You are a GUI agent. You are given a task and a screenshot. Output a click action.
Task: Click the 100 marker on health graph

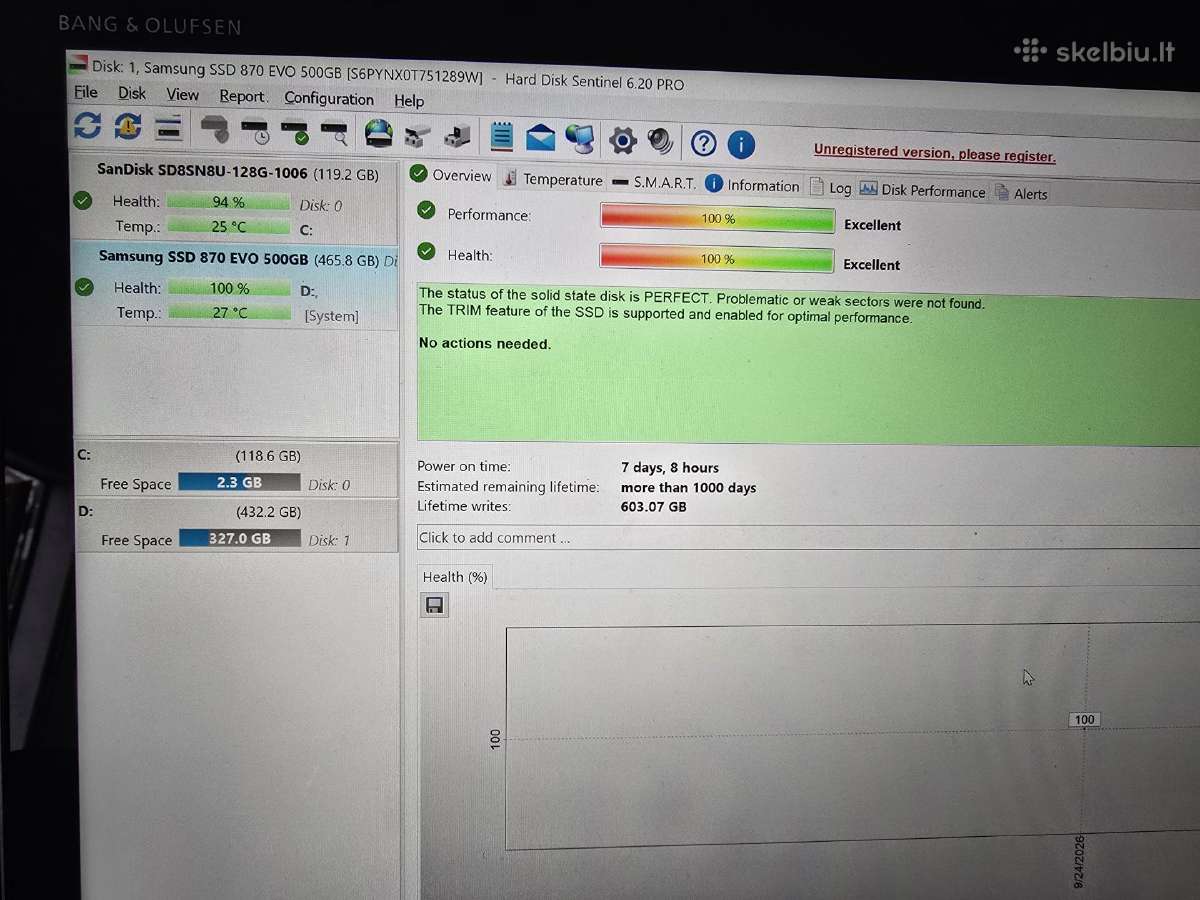[x=1085, y=720]
